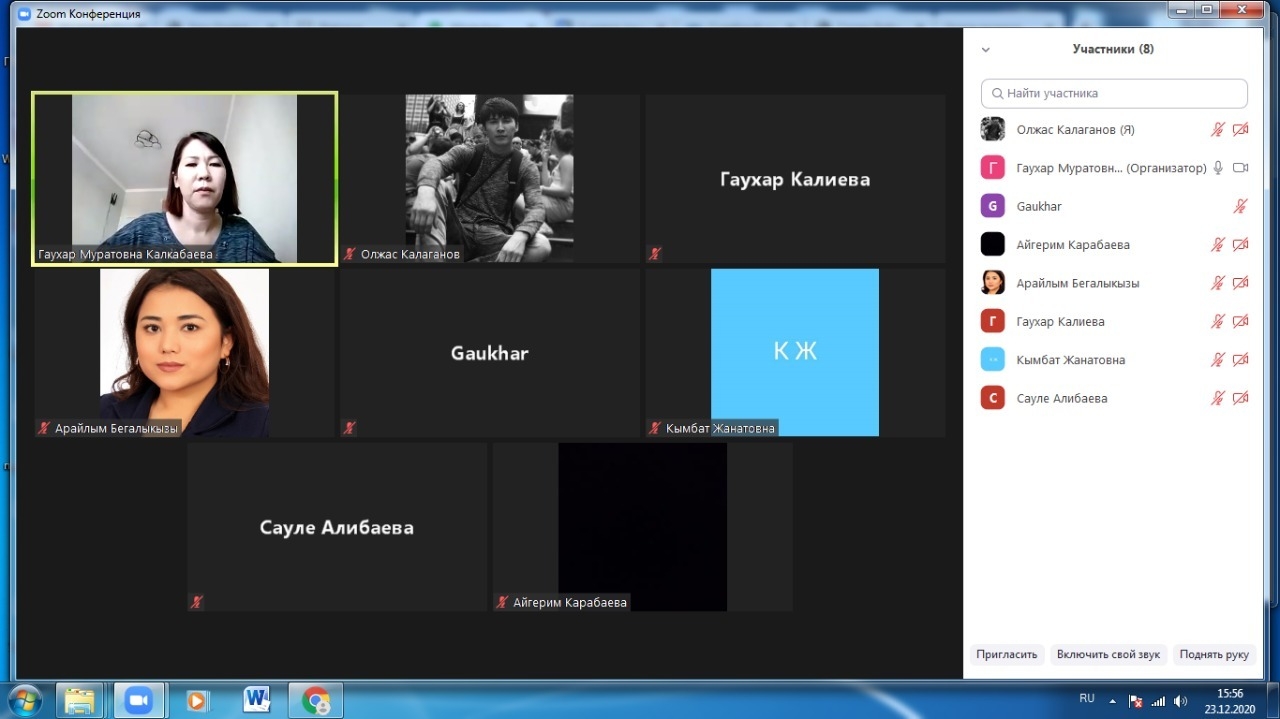Select Олжас Калаганов (Я) in participants list
Viewport: 1280px width, 719px height.
tap(1075, 130)
